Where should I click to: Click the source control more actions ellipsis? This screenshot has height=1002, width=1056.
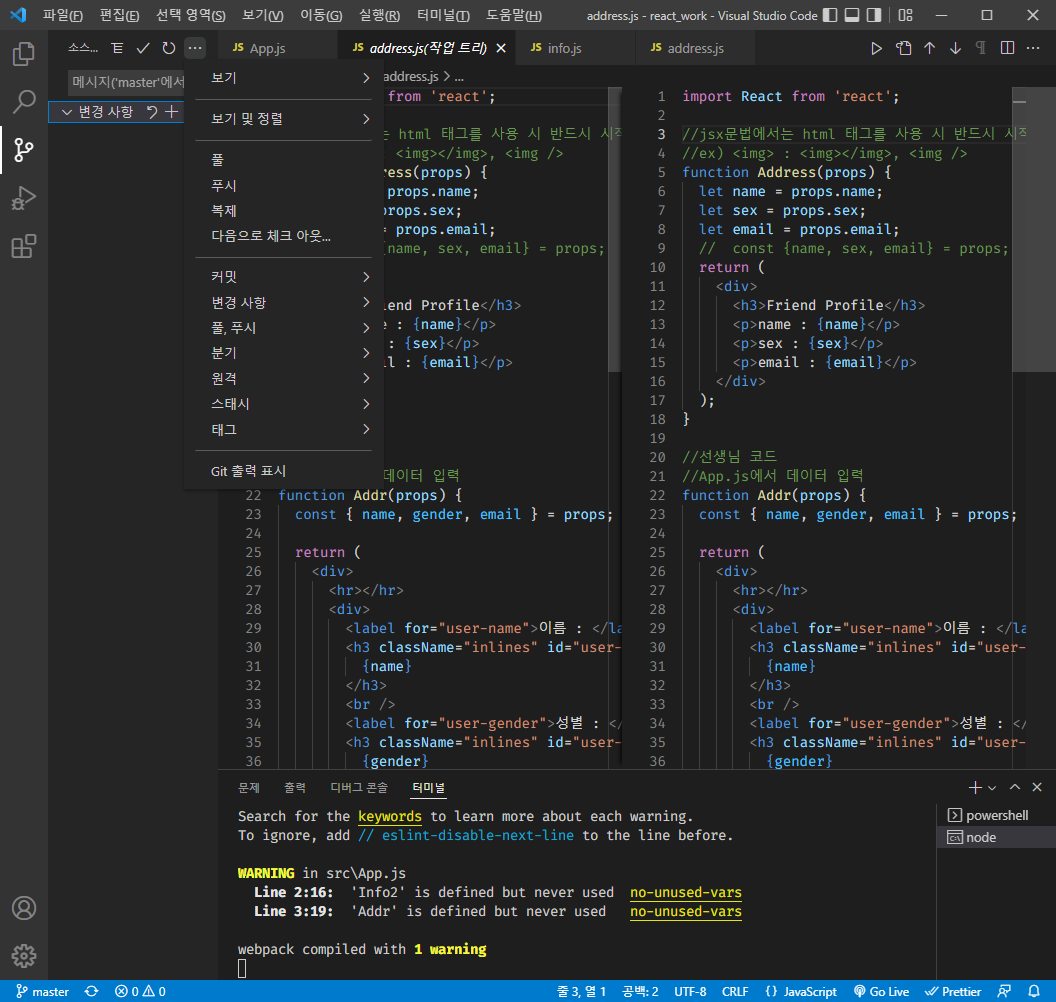(x=195, y=48)
